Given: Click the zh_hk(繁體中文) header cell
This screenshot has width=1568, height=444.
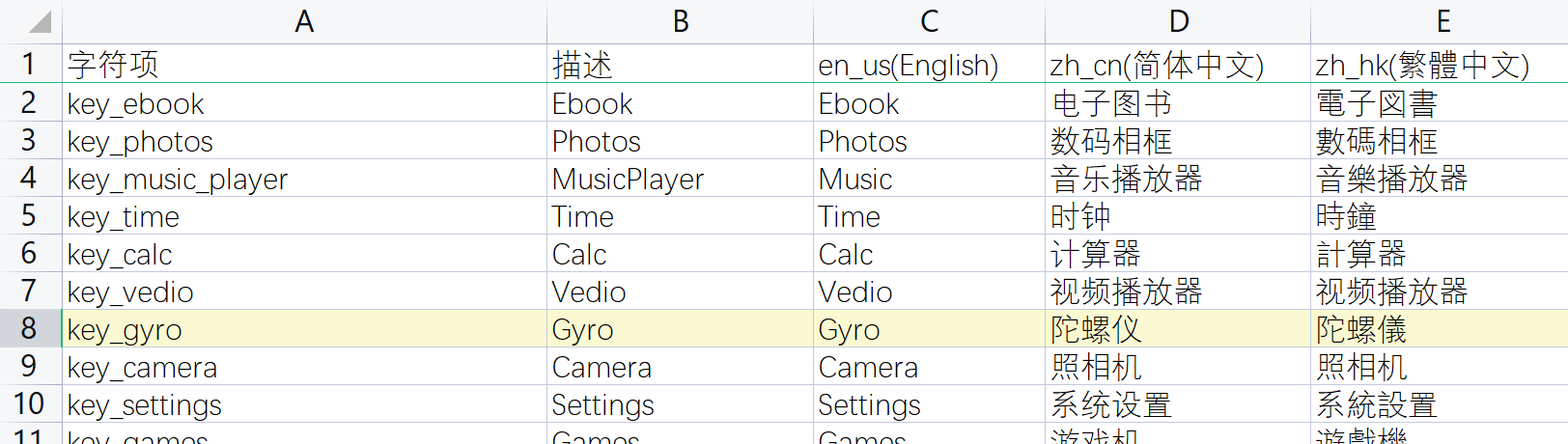Looking at the screenshot, I should point(1440,65).
